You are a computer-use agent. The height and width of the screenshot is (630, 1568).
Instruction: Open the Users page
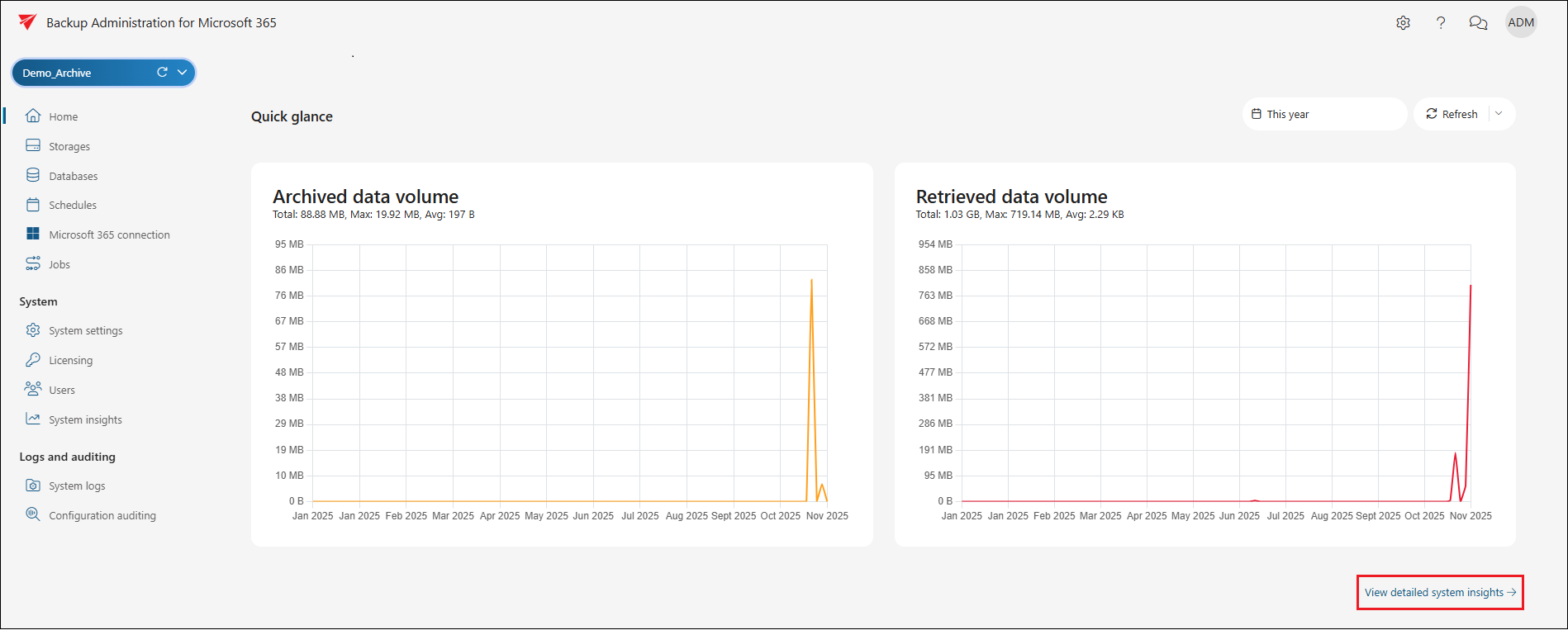coord(61,390)
